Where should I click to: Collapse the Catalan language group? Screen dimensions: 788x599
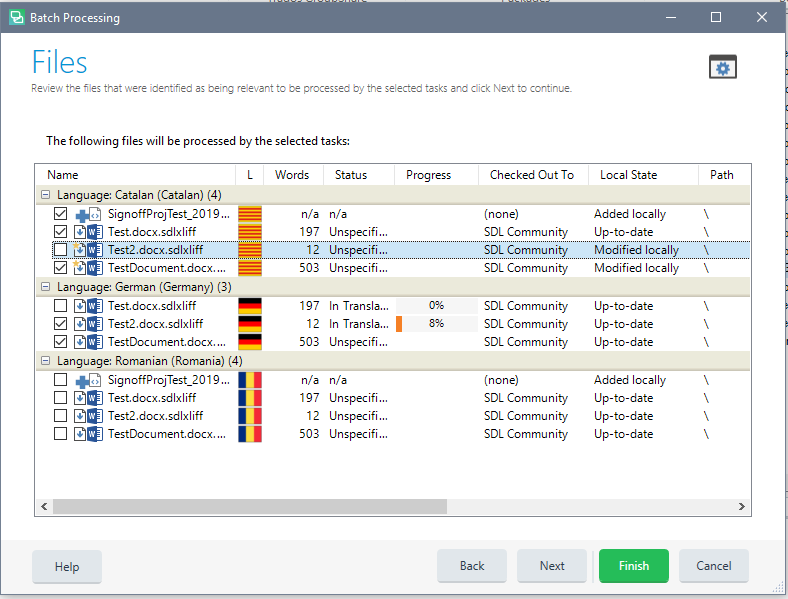45,194
